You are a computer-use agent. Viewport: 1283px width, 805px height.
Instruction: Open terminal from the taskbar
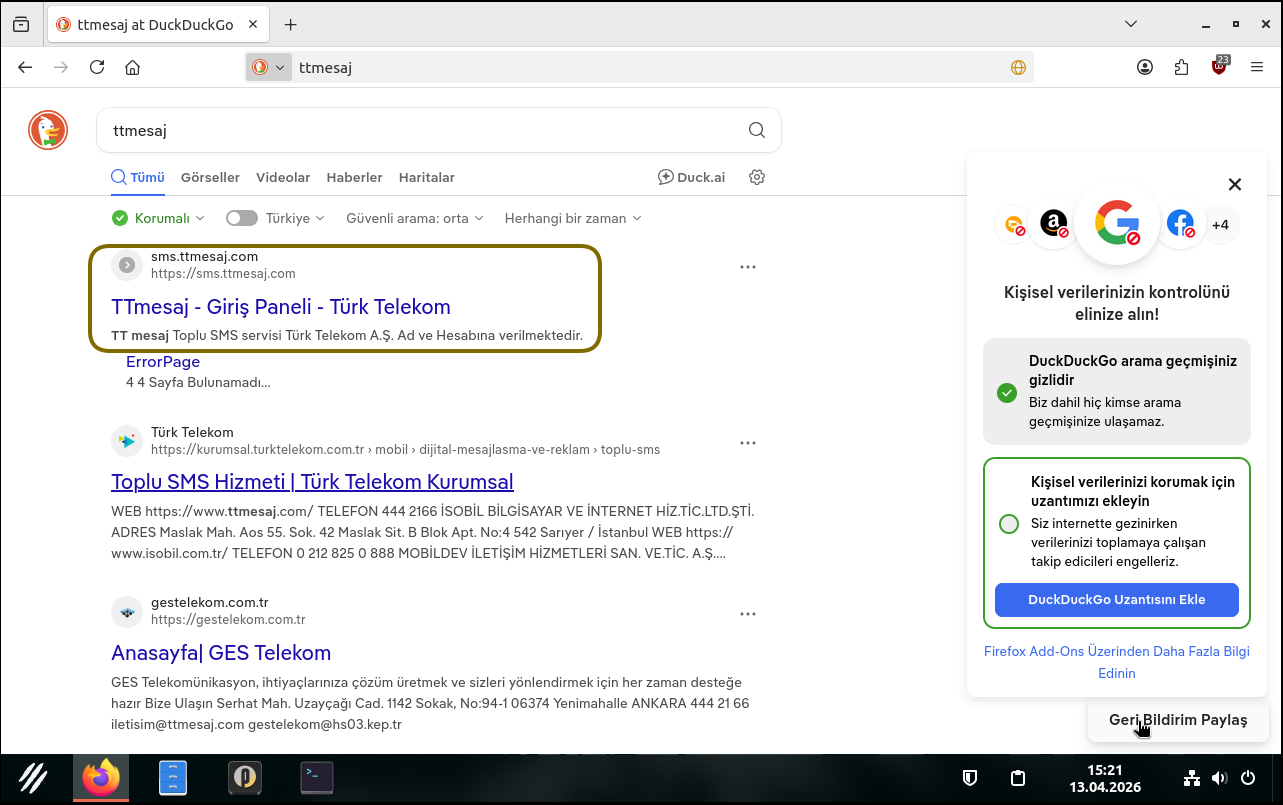[x=317, y=778]
